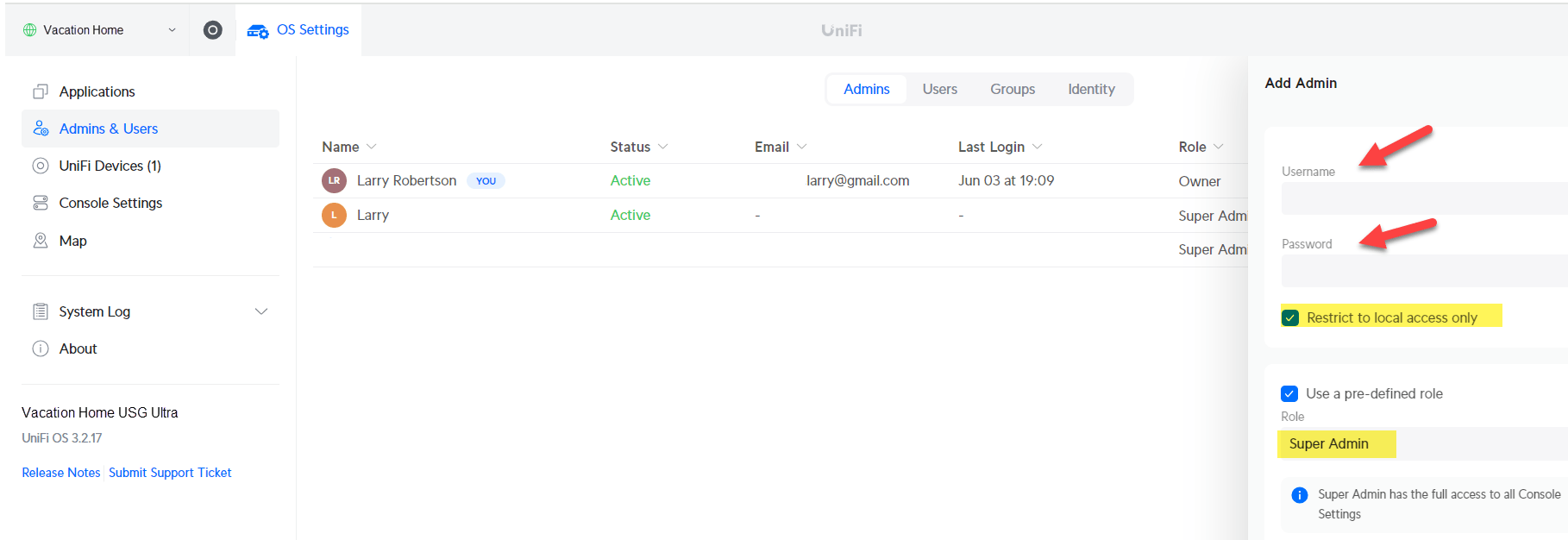Open Email column sort arrow

[x=802, y=147]
